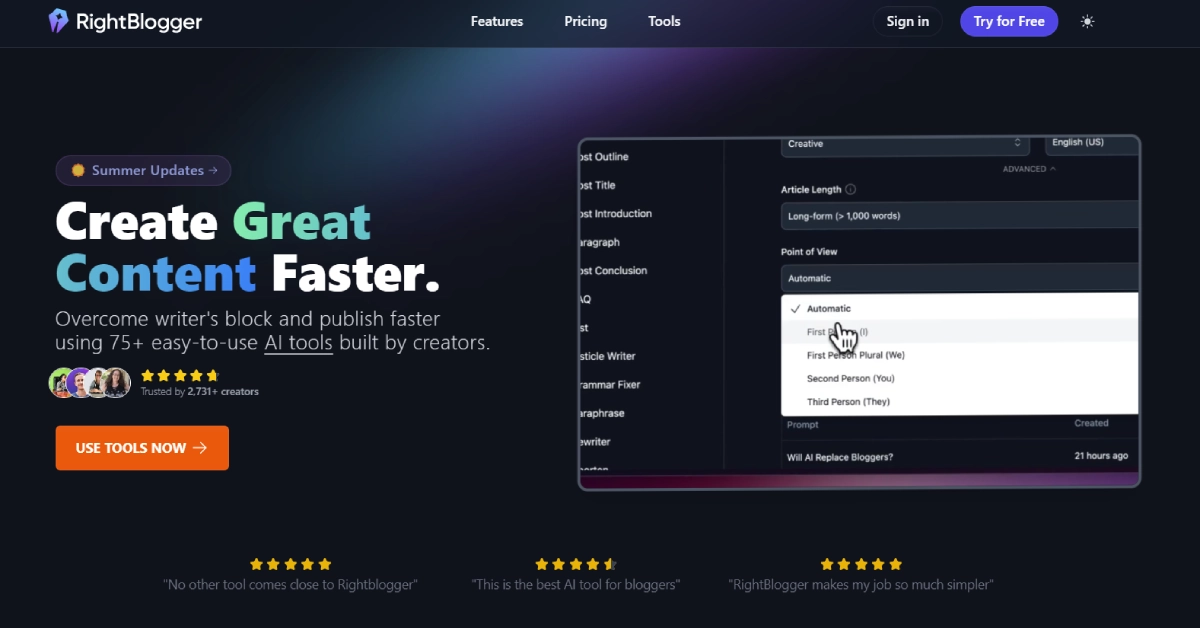Choose Second Person (You) option
Viewport: 1200px width, 628px height.
tap(850, 378)
